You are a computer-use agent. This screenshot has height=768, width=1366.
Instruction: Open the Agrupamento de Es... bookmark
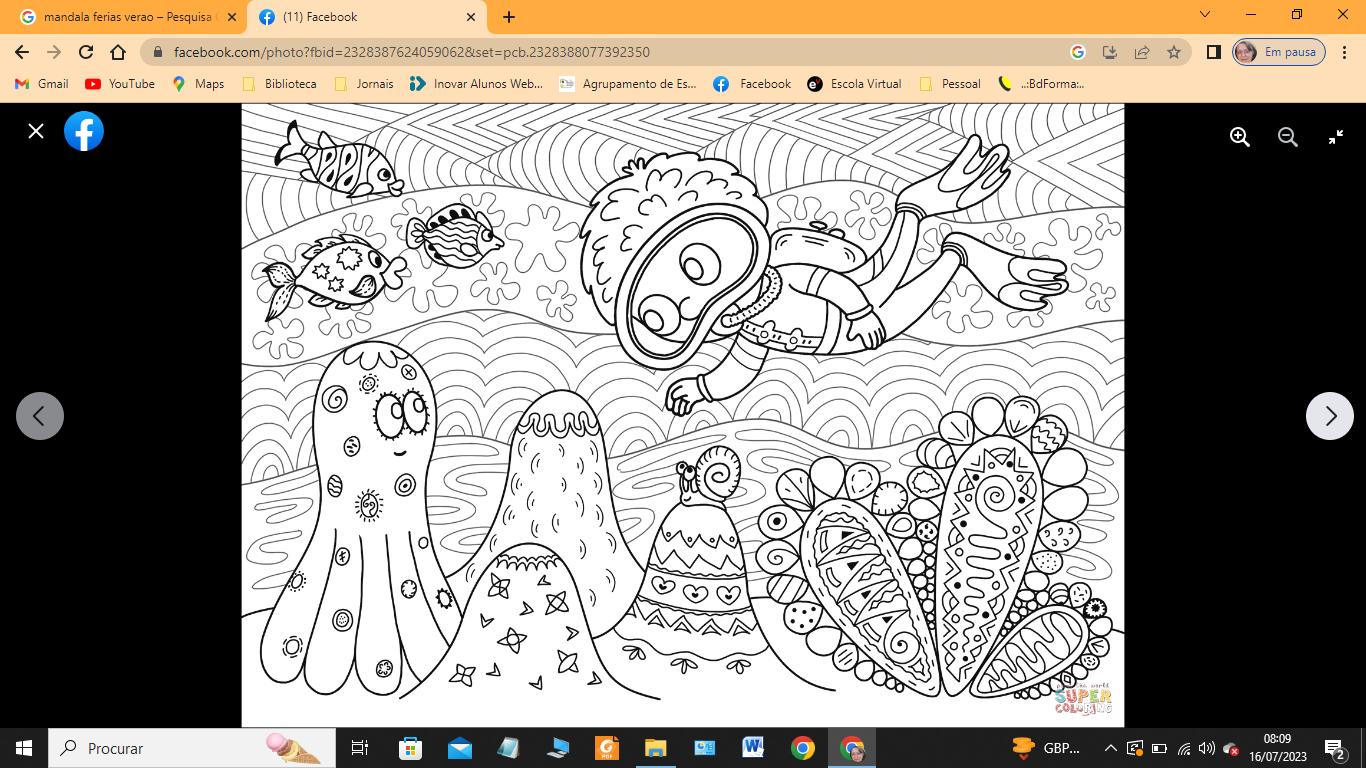point(628,84)
